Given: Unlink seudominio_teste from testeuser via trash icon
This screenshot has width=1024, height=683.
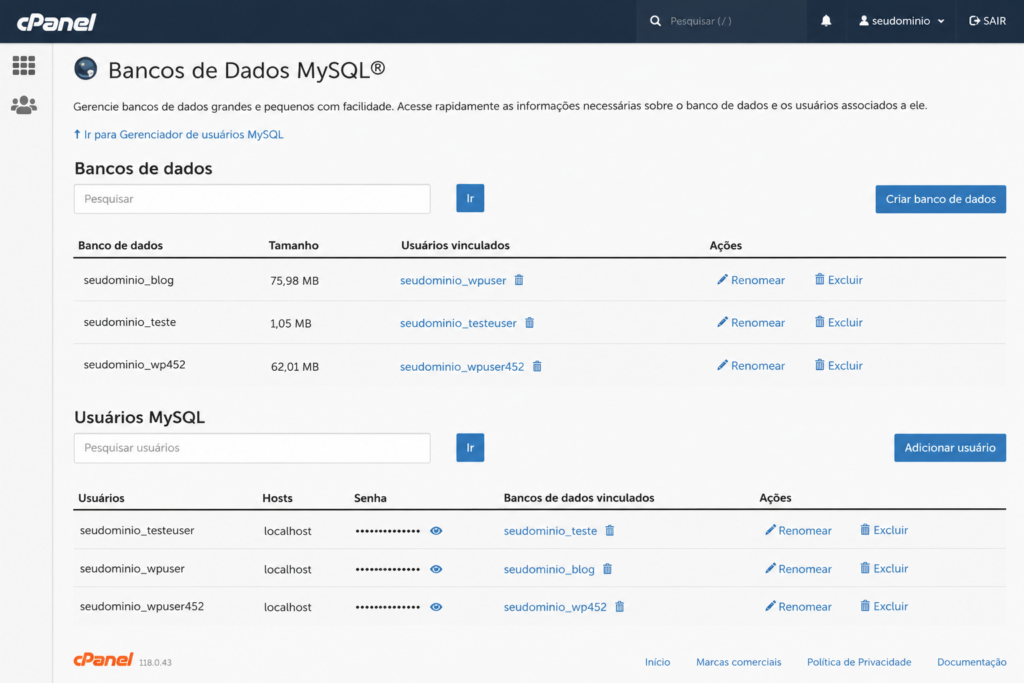Looking at the screenshot, I should (x=610, y=530).
